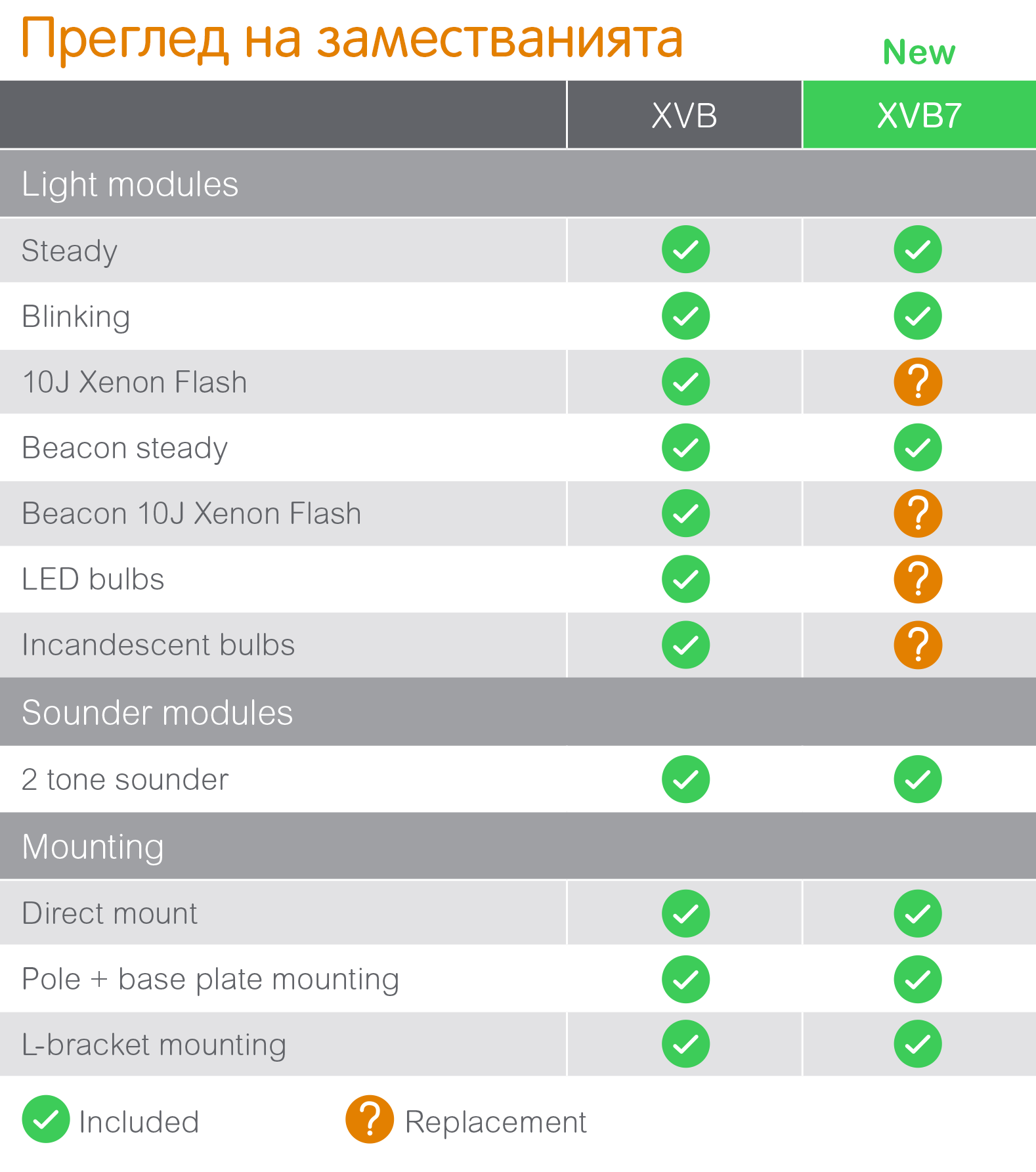Click the XVB7 question mark for 10J Xenon Flash
The width and height of the screenshot is (1036, 1172).
click(x=918, y=381)
